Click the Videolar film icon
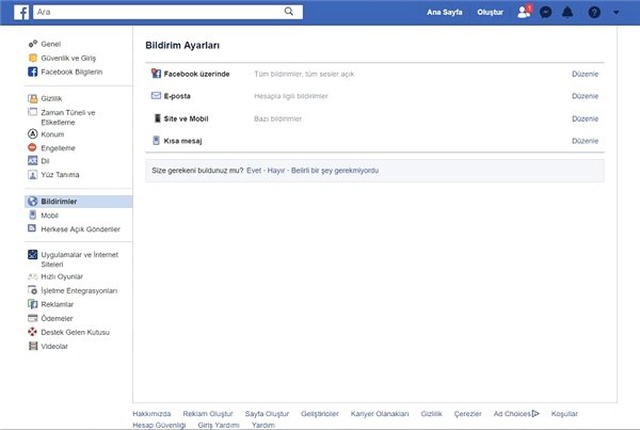The width and height of the screenshot is (640, 430). click(x=33, y=346)
